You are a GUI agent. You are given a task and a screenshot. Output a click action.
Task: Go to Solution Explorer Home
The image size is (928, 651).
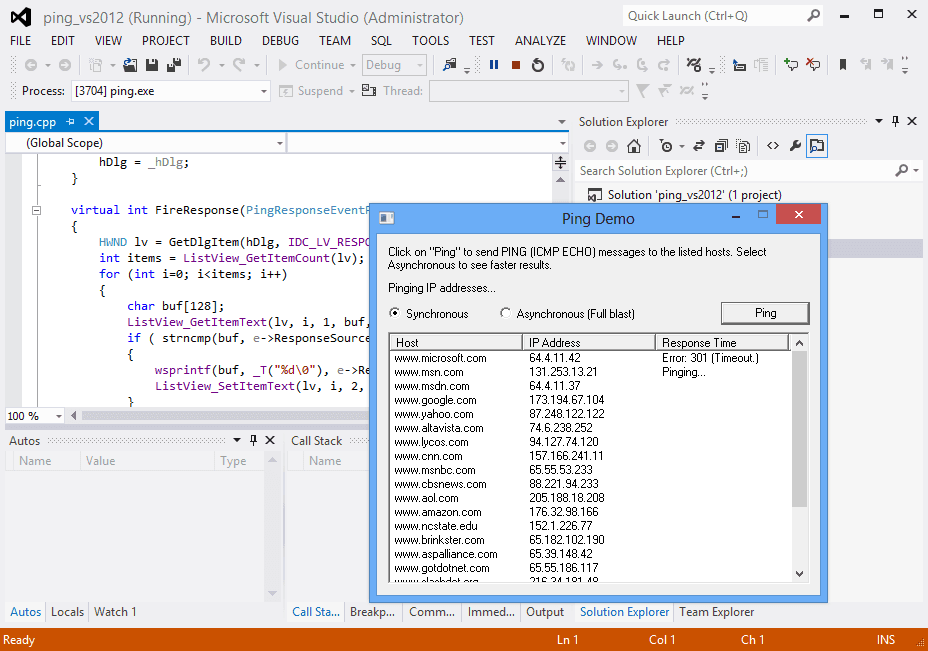coord(634,146)
